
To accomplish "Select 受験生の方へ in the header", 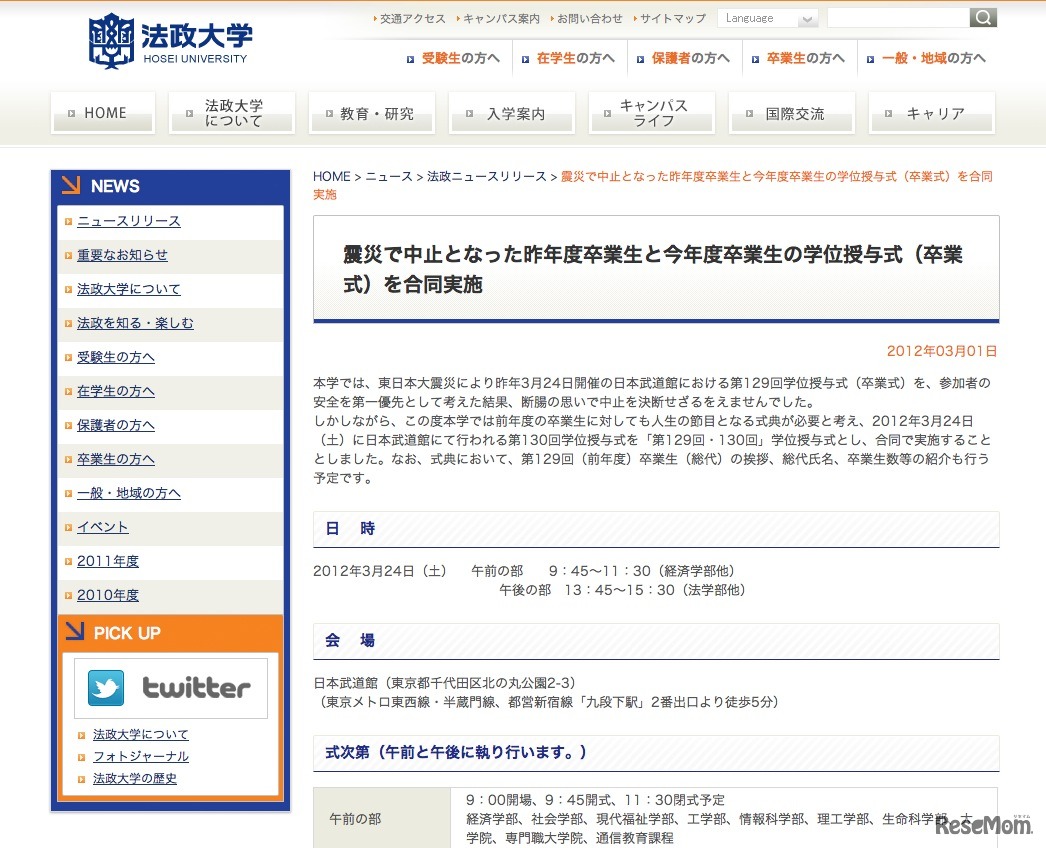I will point(455,58).
